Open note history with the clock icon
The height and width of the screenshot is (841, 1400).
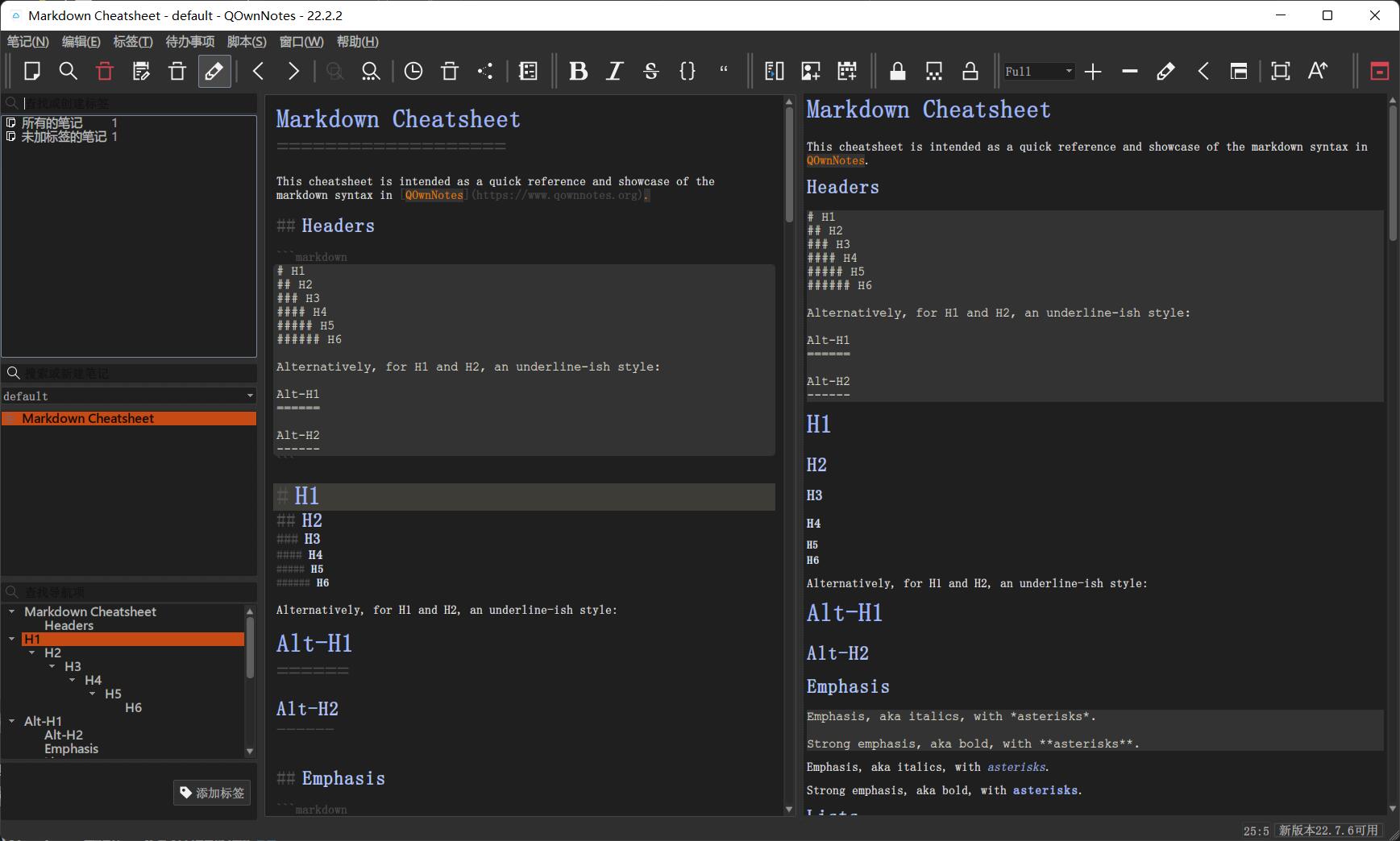pos(413,71)
